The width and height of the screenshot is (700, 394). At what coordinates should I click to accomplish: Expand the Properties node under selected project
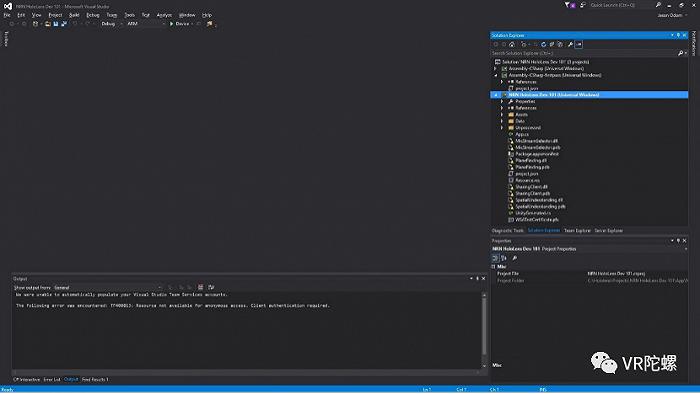(502, 102)
